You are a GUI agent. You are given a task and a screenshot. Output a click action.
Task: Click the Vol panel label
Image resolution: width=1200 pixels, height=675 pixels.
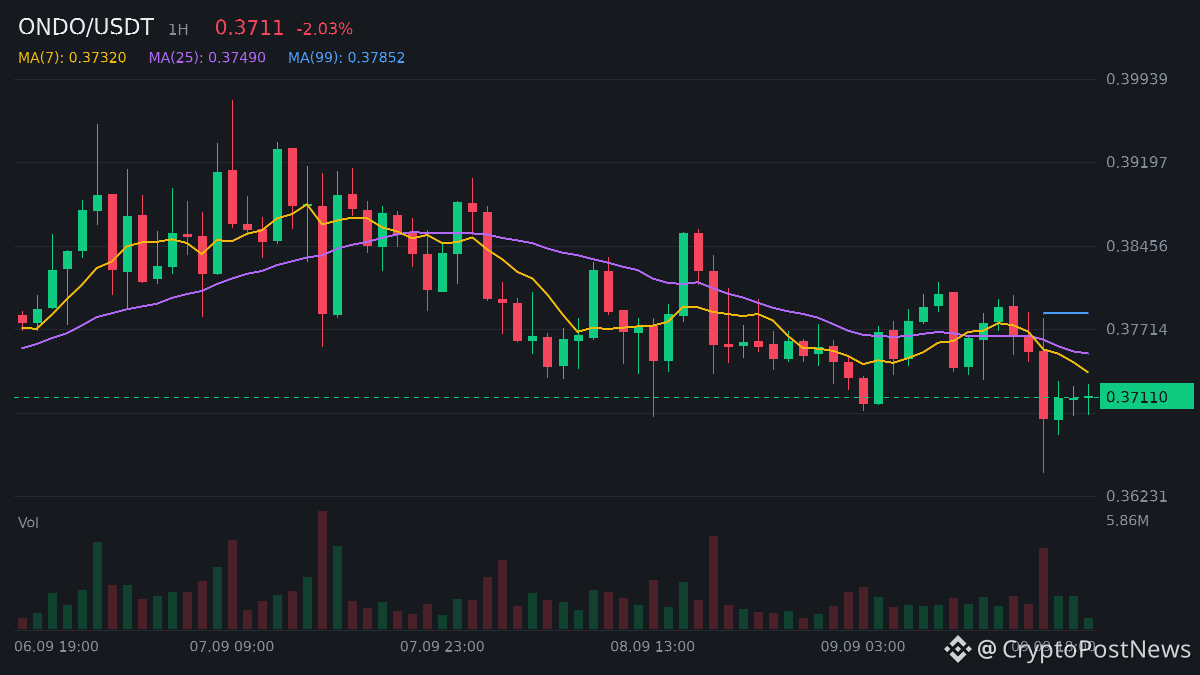(29, 523)
